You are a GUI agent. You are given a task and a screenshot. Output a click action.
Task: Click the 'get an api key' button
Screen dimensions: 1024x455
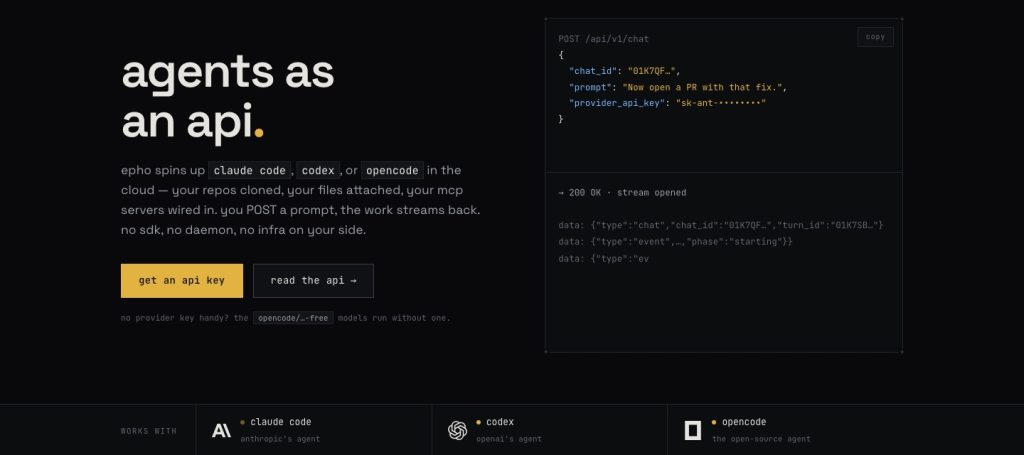coord(182,281)
